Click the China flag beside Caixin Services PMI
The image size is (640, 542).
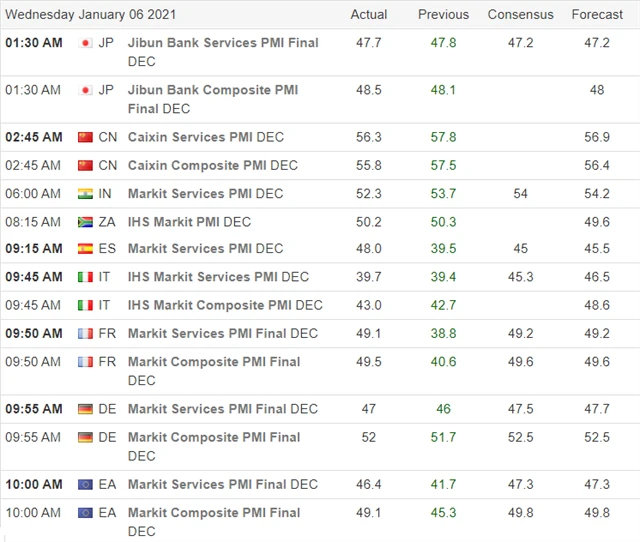[x=85, y=137]
